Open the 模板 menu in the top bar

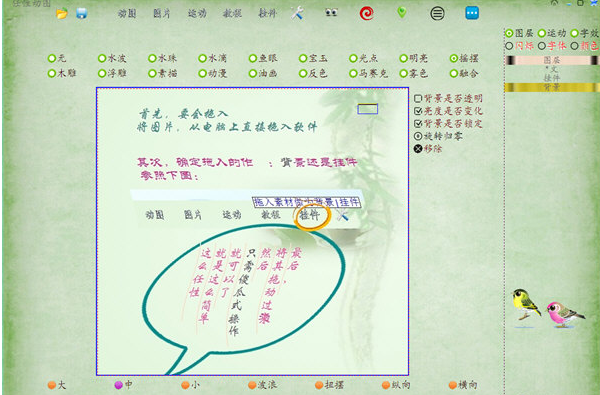[x=232, y=14]
